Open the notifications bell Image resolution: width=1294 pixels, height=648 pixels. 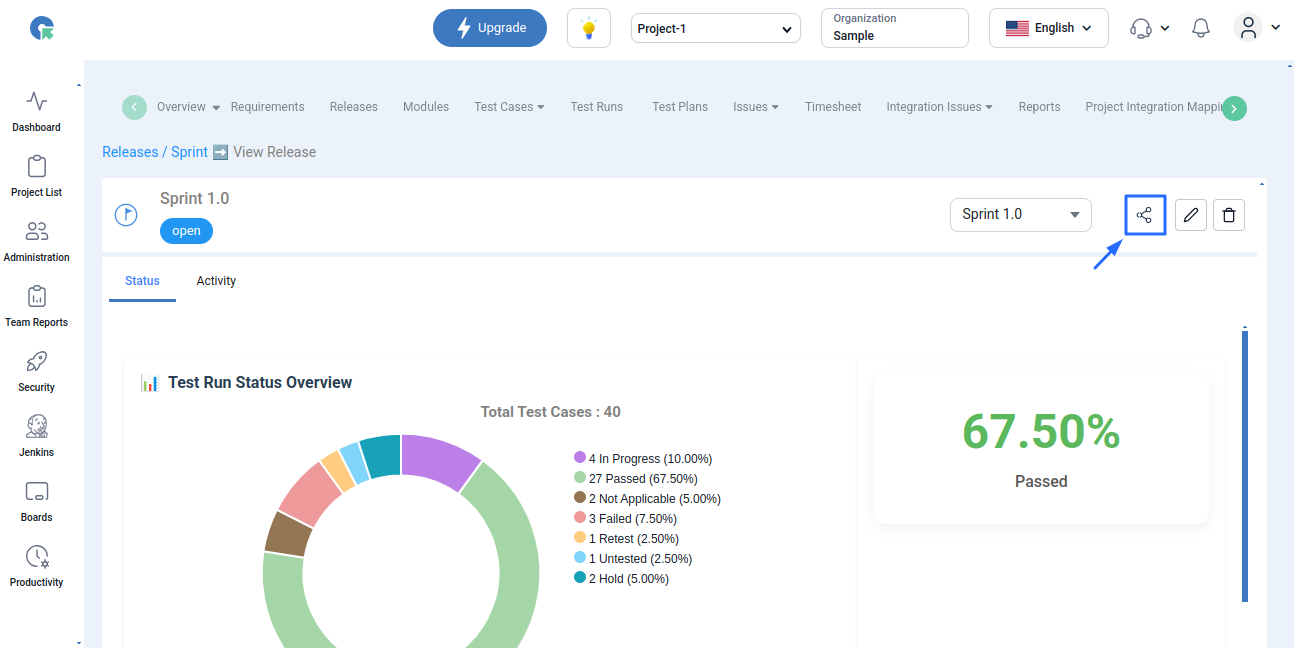(1201, 28)
